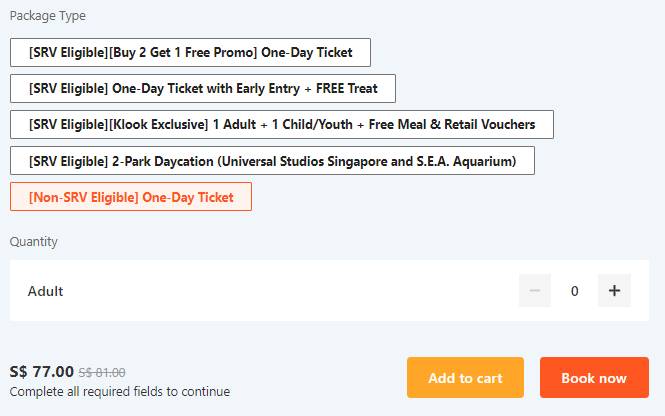Pick Klook Exclusive 1 Adult + 1 Child/Youth package

pos(281,124)
